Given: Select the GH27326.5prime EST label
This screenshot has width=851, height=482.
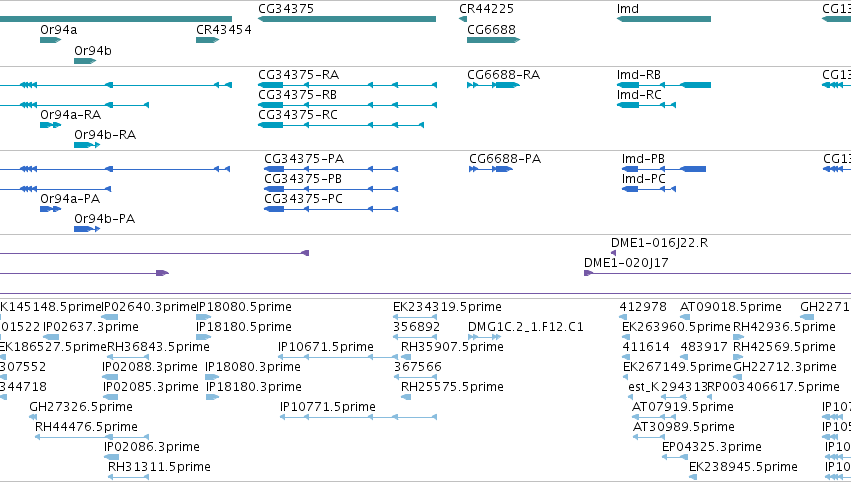Looking at the screenshot, I should click(81, 408).
